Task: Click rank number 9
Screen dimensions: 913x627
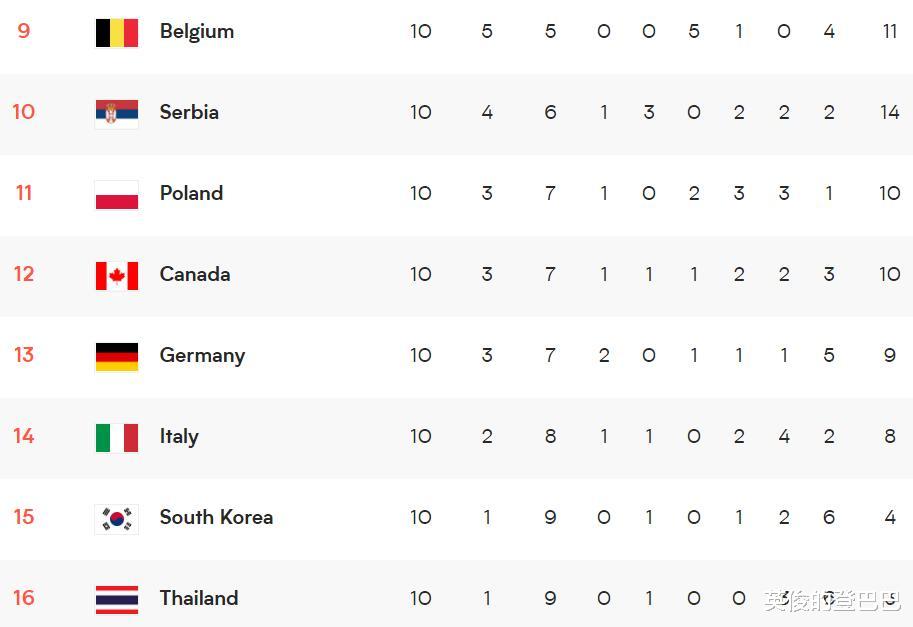Action: pyautogui.click(x=24, y=31)
